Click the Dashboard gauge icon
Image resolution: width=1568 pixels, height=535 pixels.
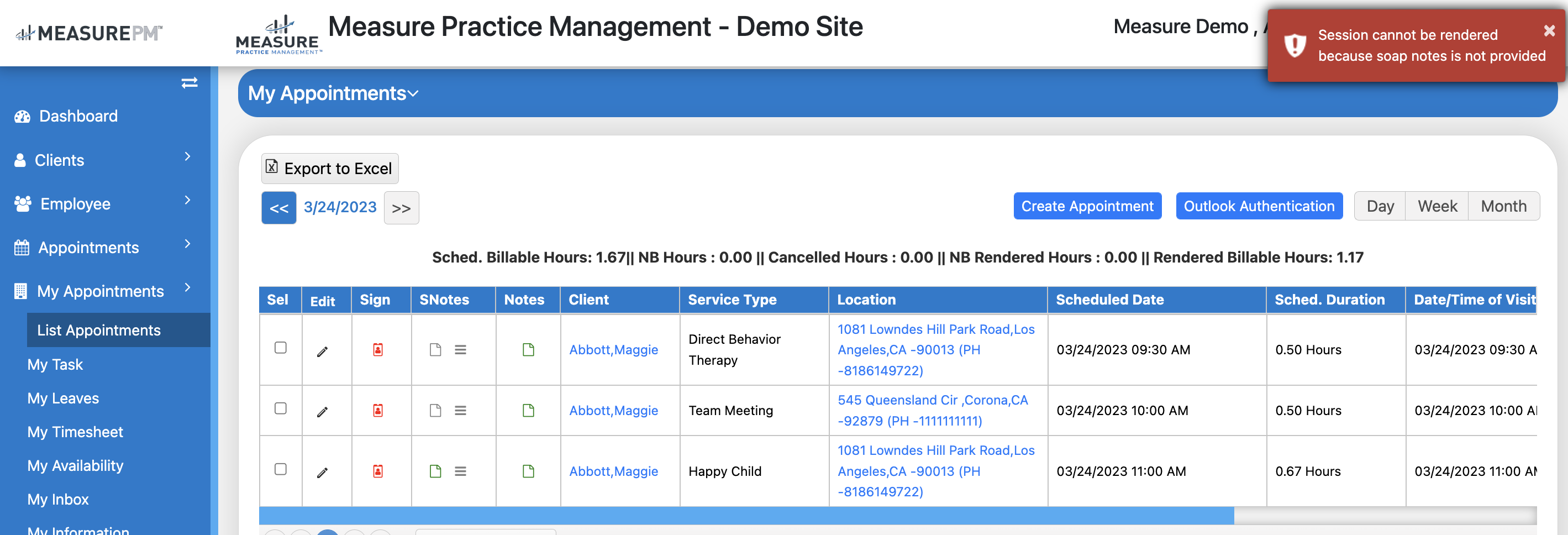pos(23,116)
